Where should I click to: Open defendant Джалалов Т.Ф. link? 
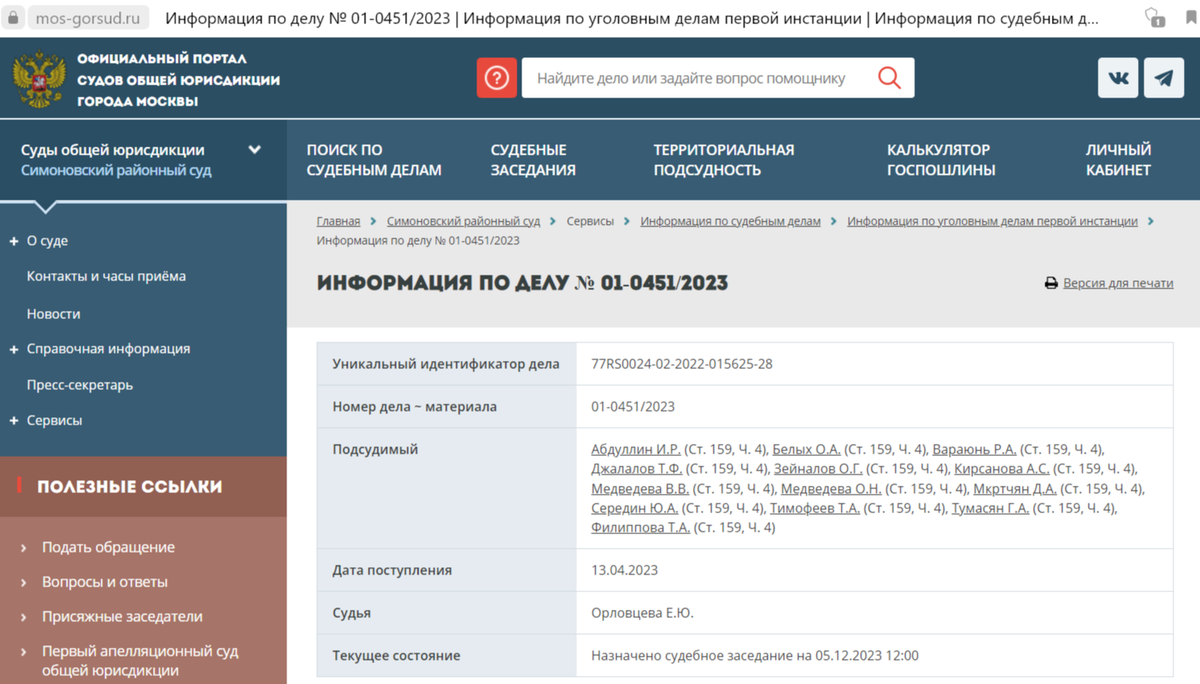tap(636, 469)
